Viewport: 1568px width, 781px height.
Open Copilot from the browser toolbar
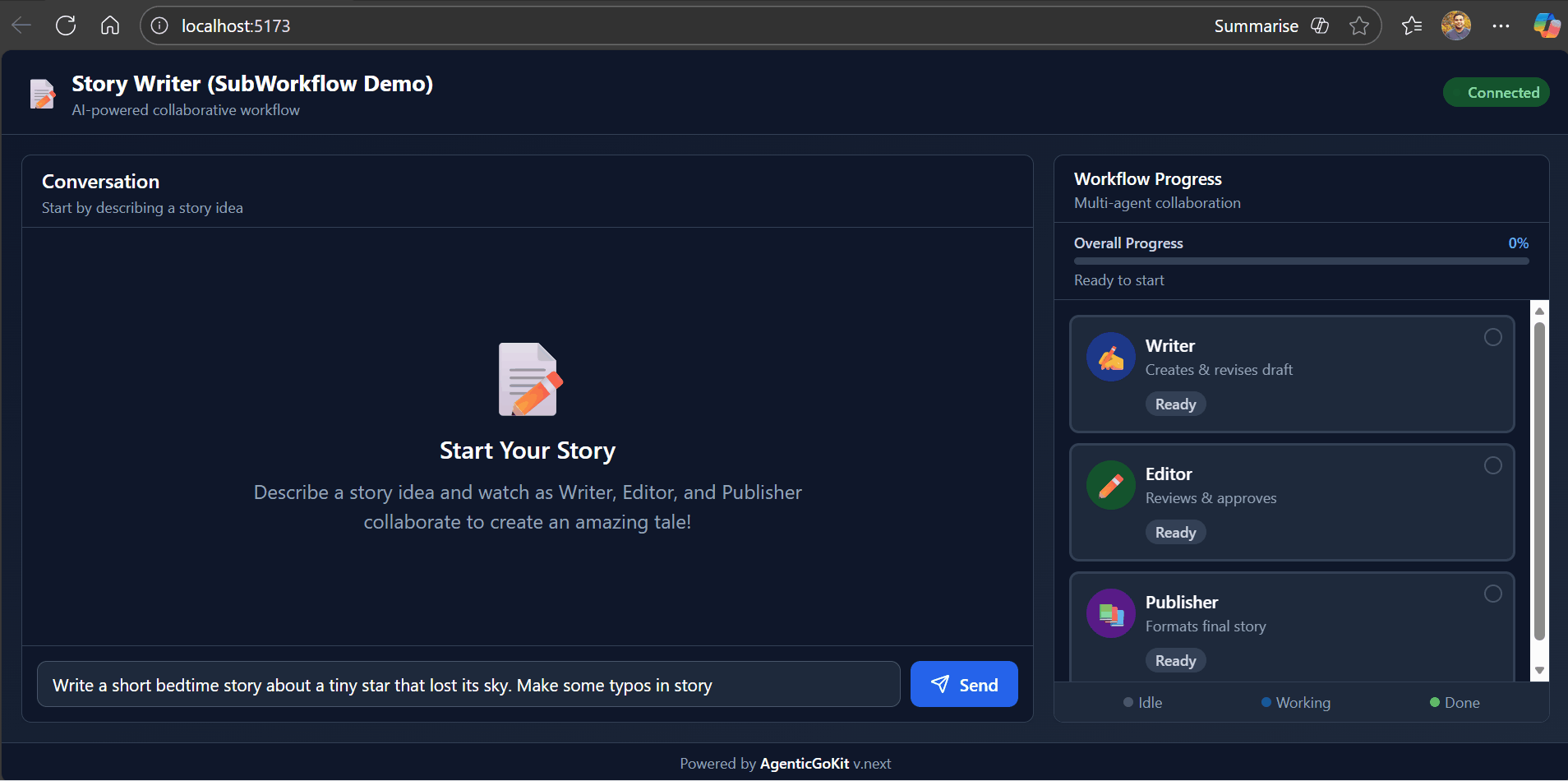point(1547,25)
